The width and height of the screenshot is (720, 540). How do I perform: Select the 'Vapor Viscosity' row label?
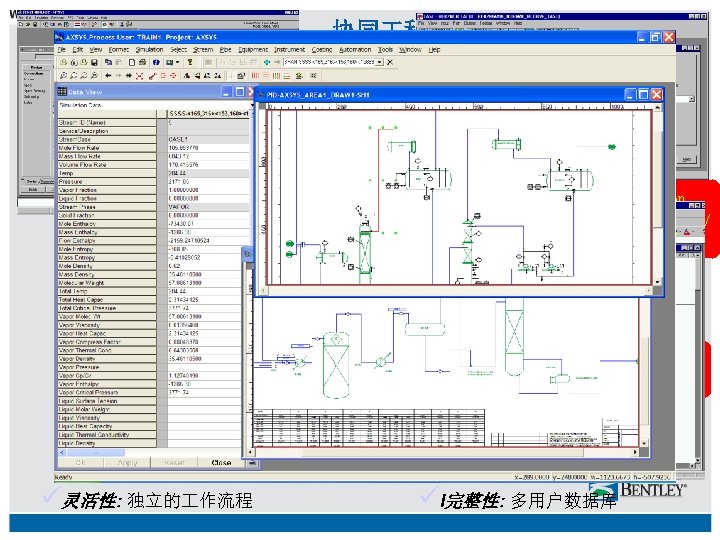[x=107, y=325]
